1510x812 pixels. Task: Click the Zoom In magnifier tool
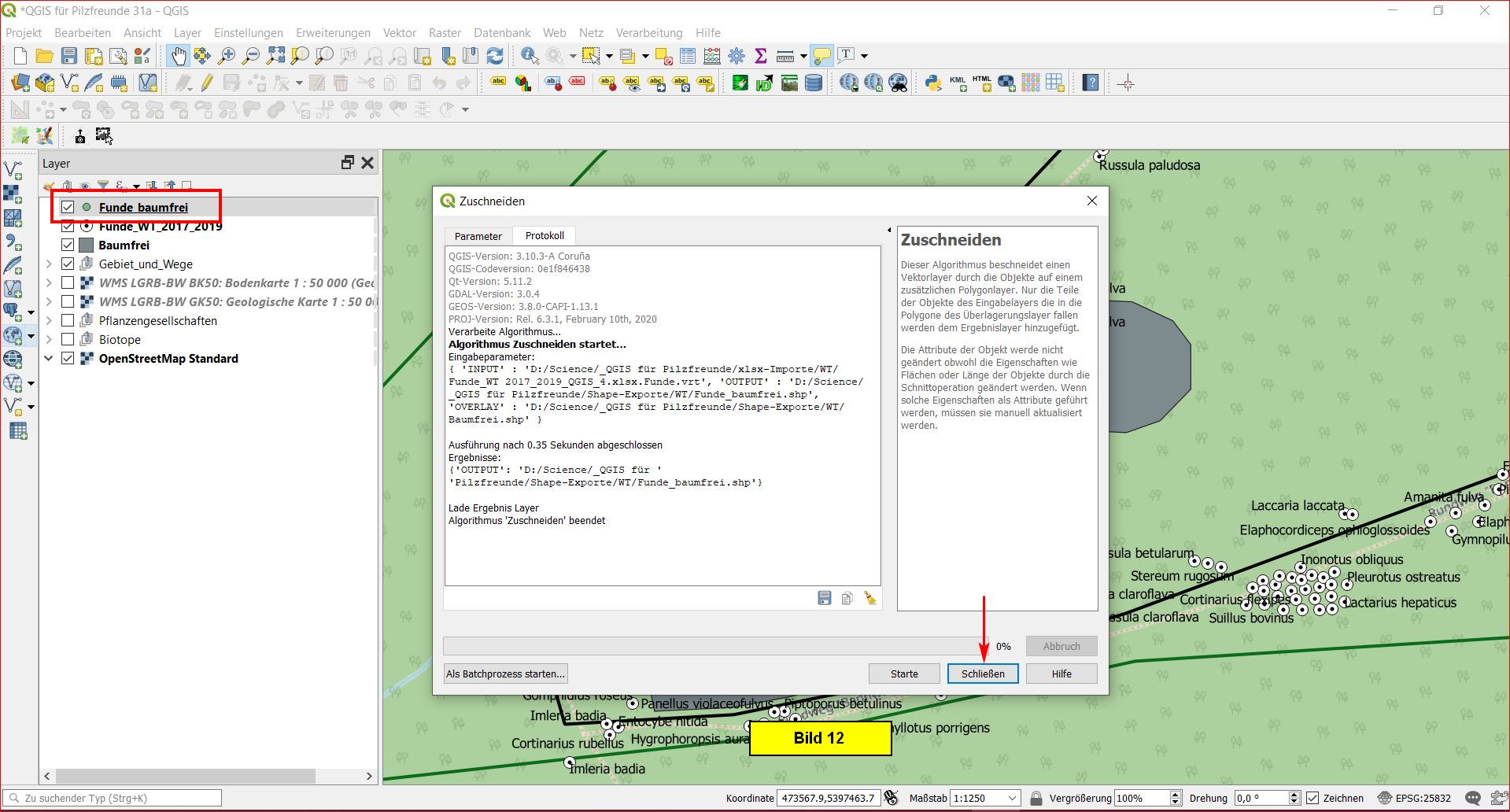[x=227, y=56]
